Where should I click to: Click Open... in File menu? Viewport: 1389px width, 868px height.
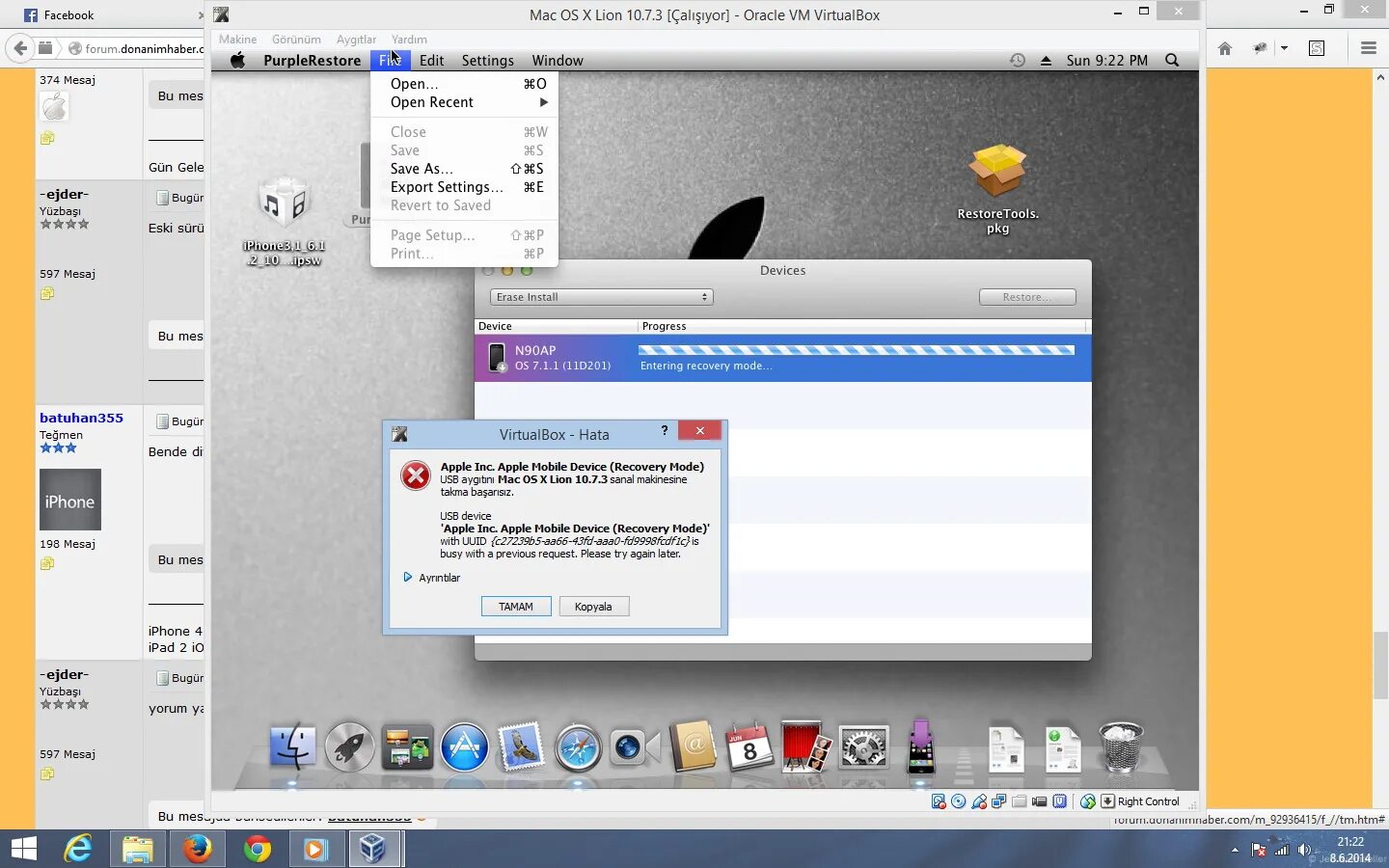pyautogui.click(x=464, y=84)
